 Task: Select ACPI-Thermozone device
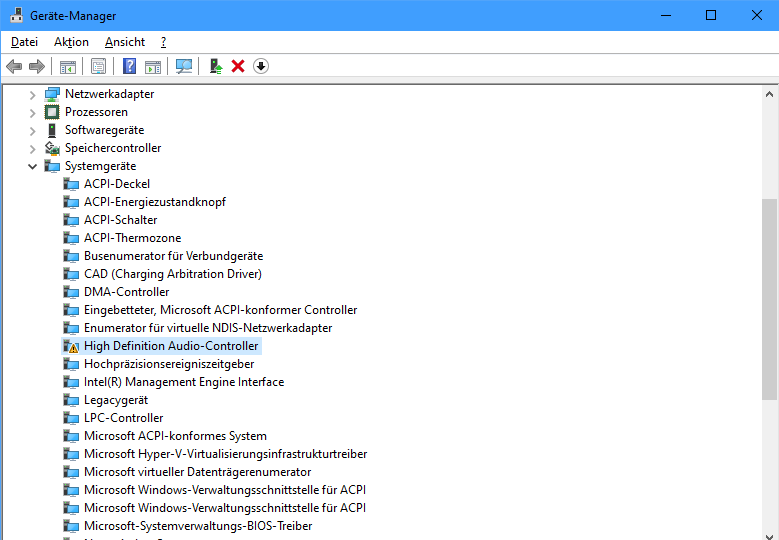[132, 238]
